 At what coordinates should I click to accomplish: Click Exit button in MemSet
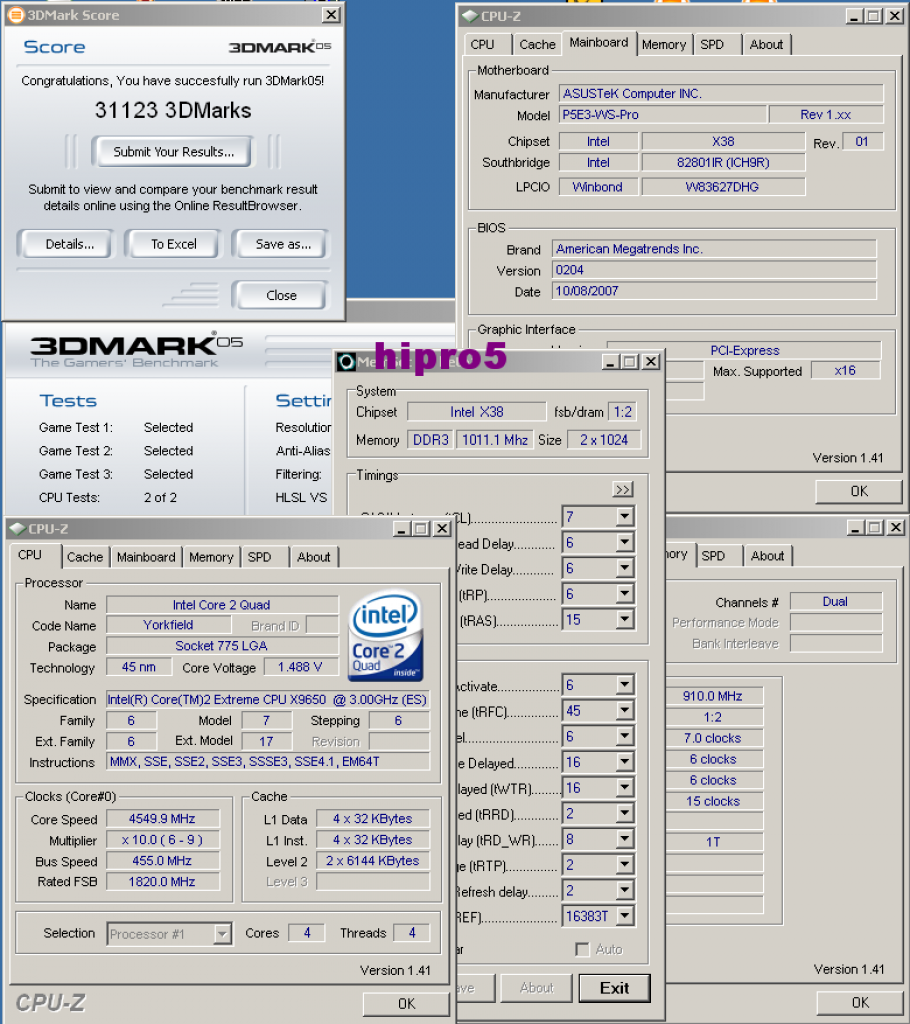coord(614,988)
